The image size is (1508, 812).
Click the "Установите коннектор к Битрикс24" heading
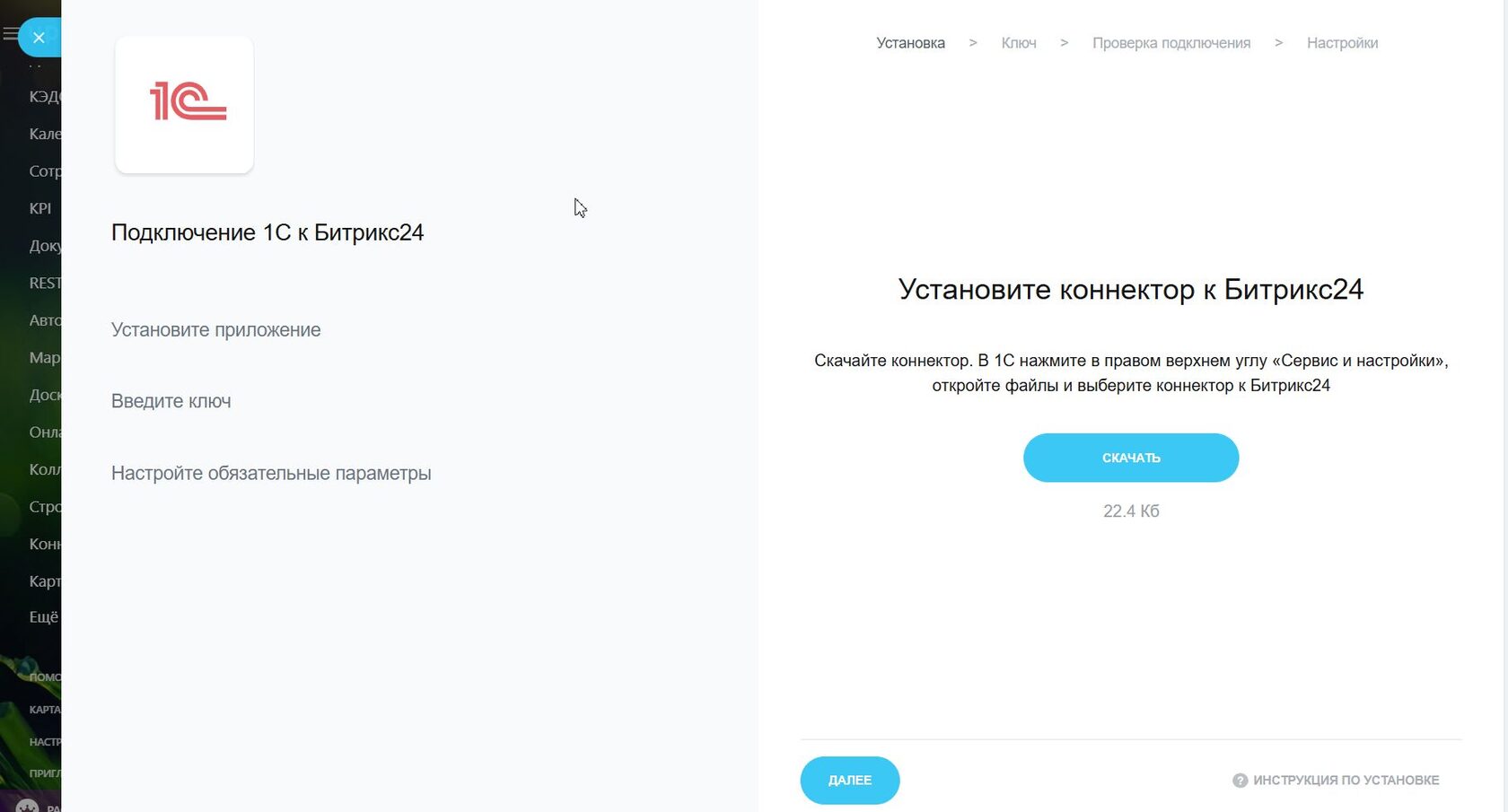(1131, 289)
